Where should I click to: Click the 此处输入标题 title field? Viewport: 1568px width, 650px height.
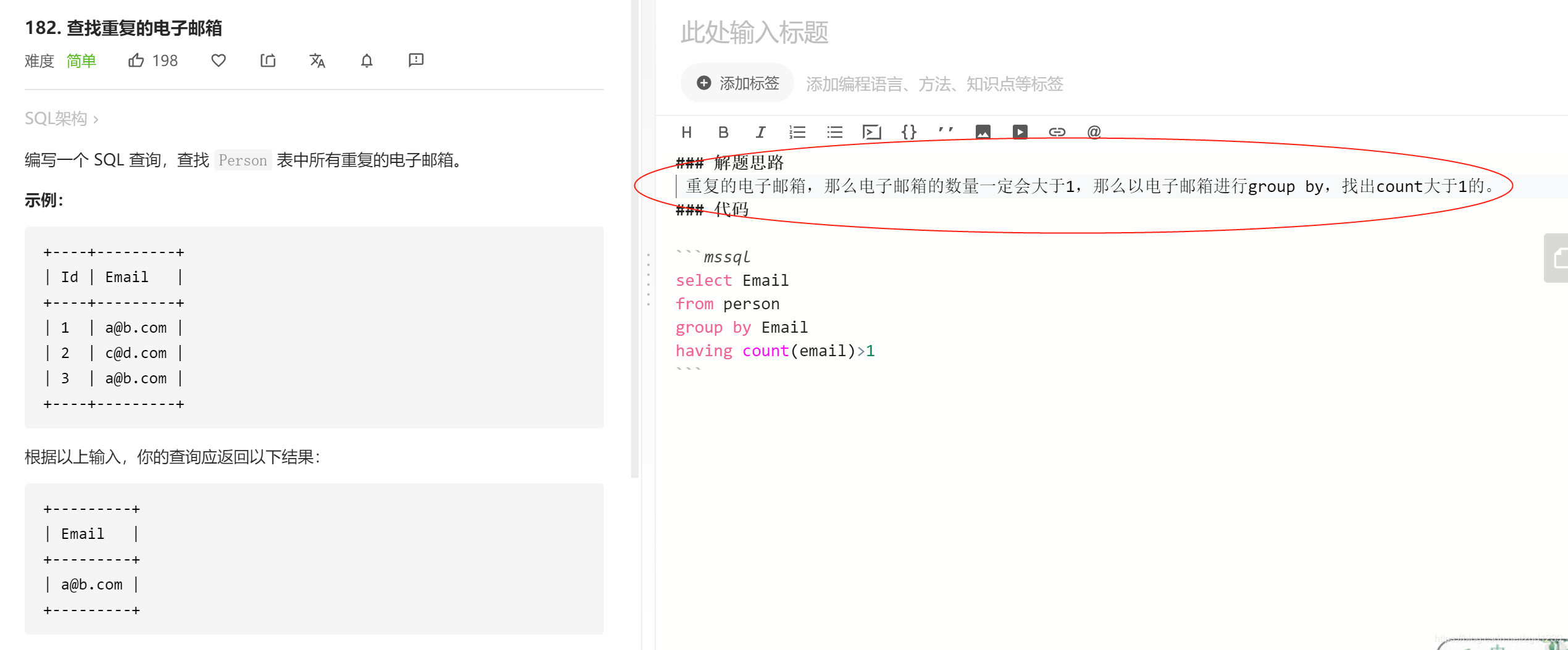(754, 34)
